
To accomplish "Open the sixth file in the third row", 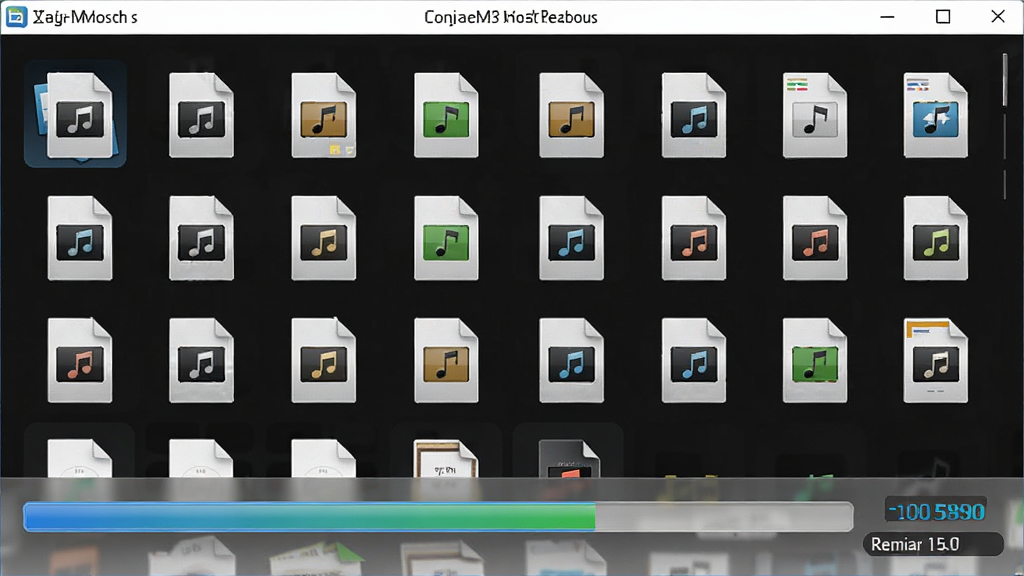I will (694, 360).
